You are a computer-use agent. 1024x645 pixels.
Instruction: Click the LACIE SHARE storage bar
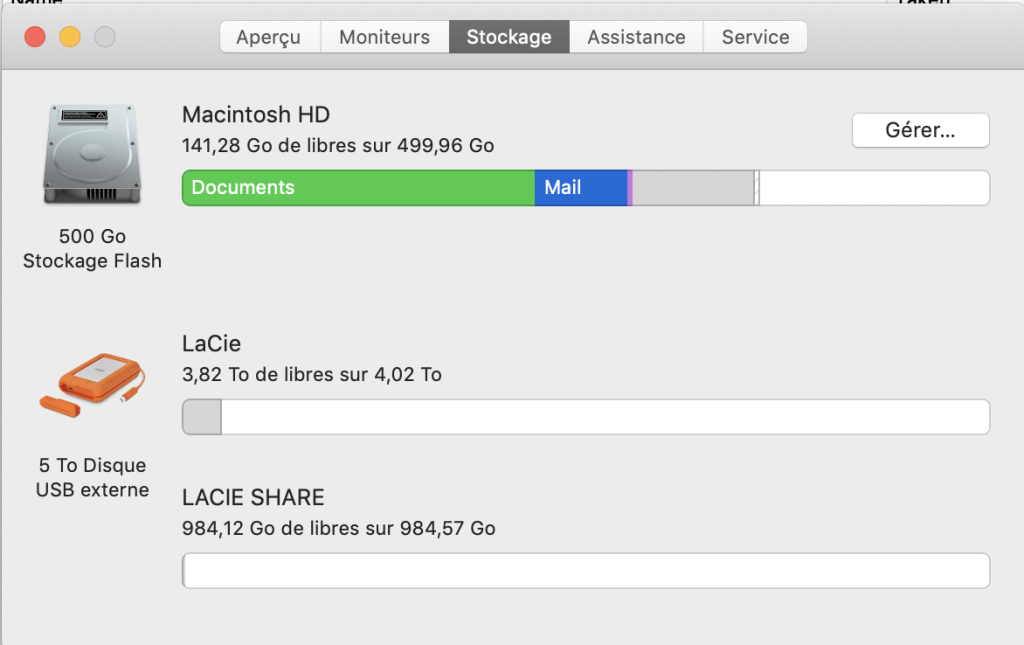point(586,571)
